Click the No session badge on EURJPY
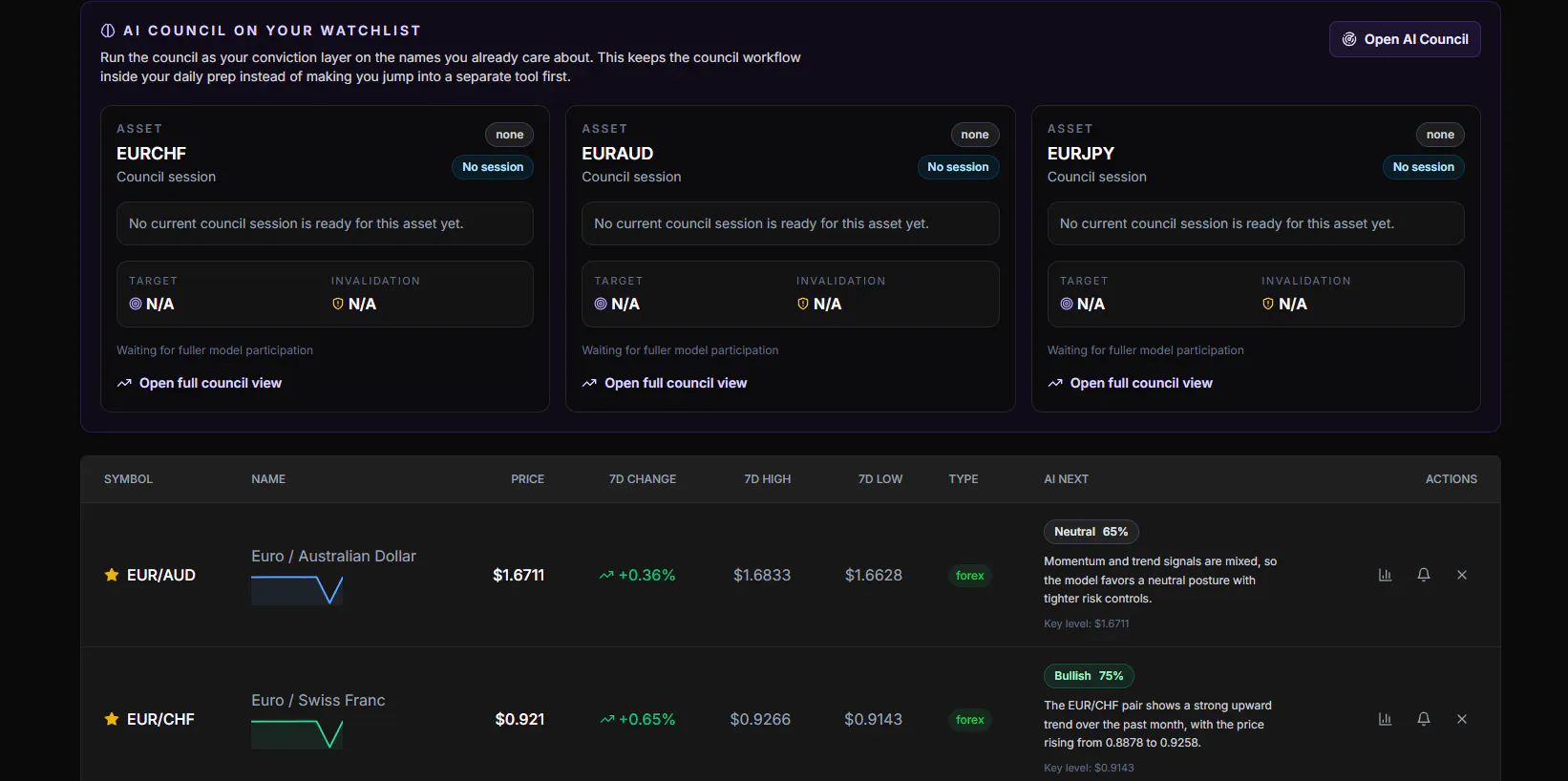The image size is (1568, 781). pos(1423,167)
